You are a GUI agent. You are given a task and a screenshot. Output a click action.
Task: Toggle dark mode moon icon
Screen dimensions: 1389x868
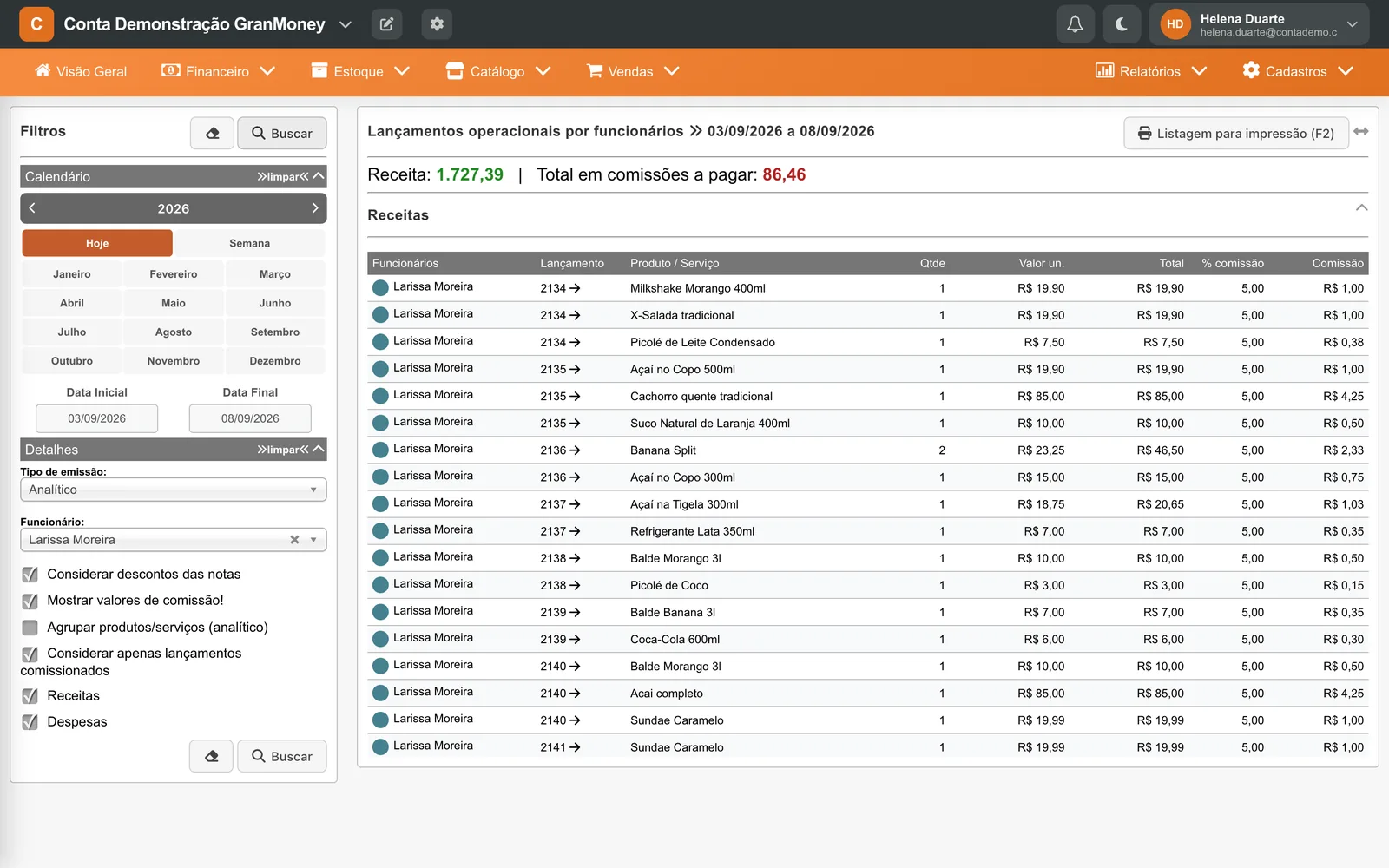point(1122,24)
